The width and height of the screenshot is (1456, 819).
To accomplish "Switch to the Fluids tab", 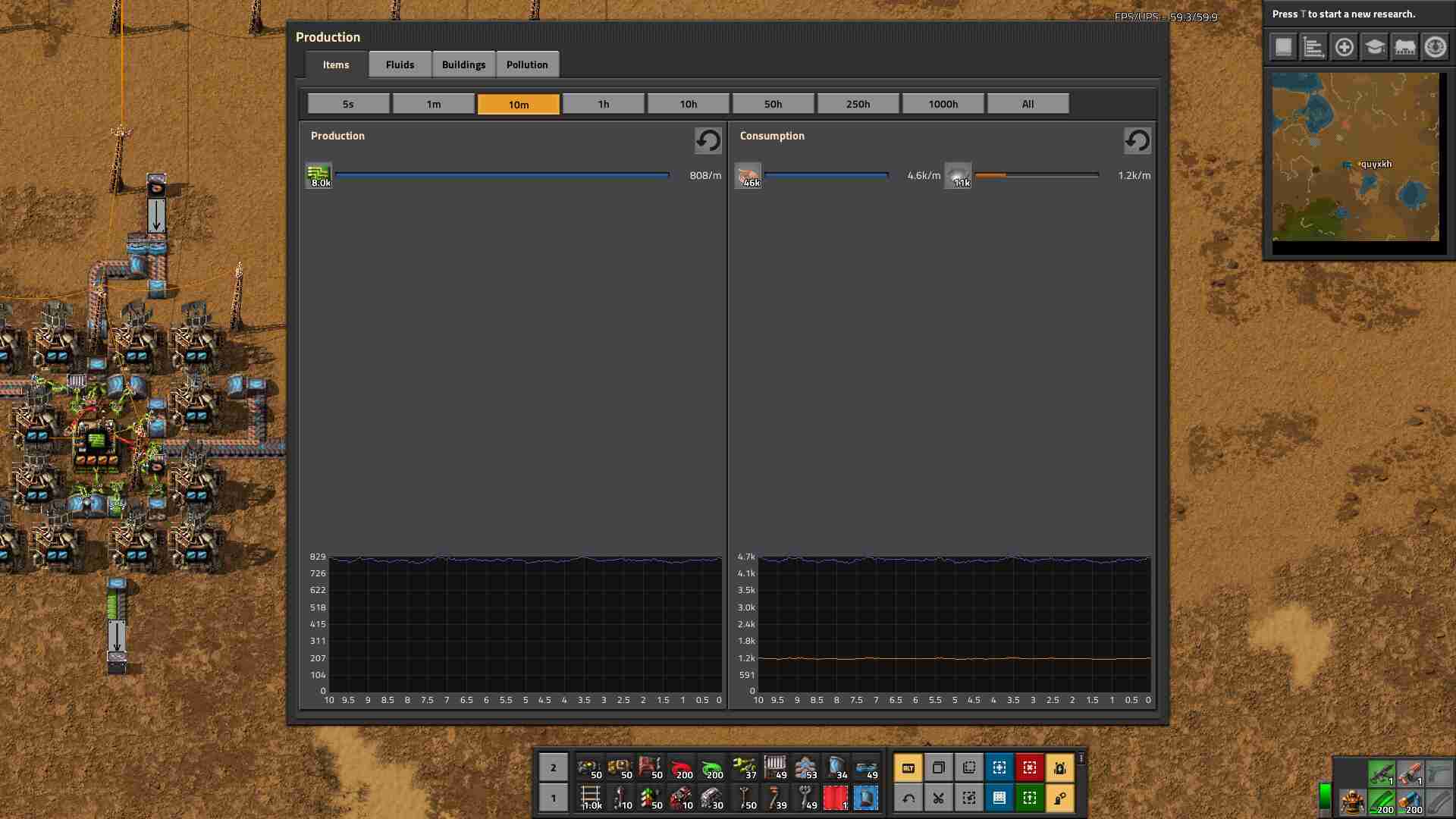I will tap(400, 64).
